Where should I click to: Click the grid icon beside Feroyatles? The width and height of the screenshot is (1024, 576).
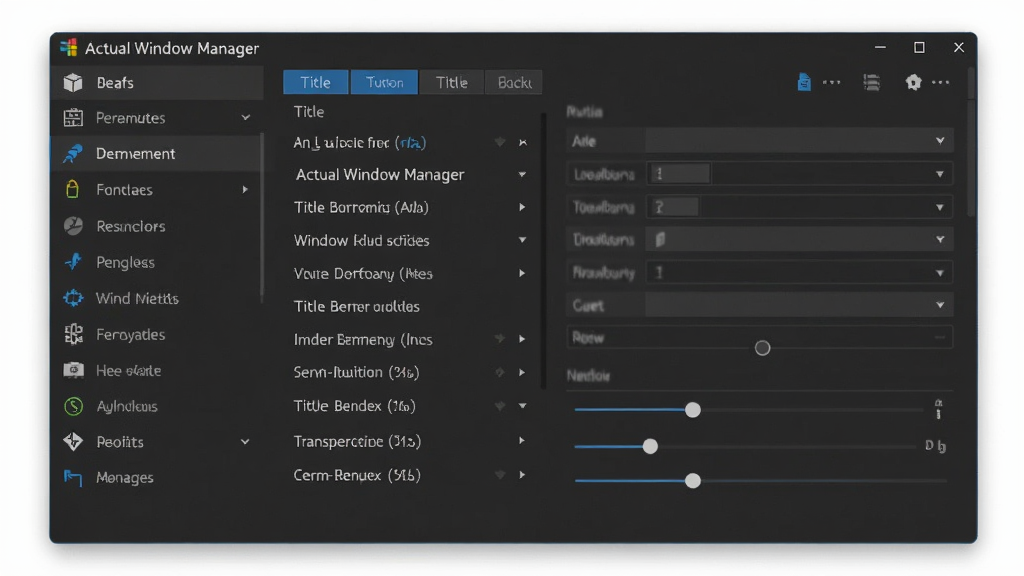pos(73,334)
